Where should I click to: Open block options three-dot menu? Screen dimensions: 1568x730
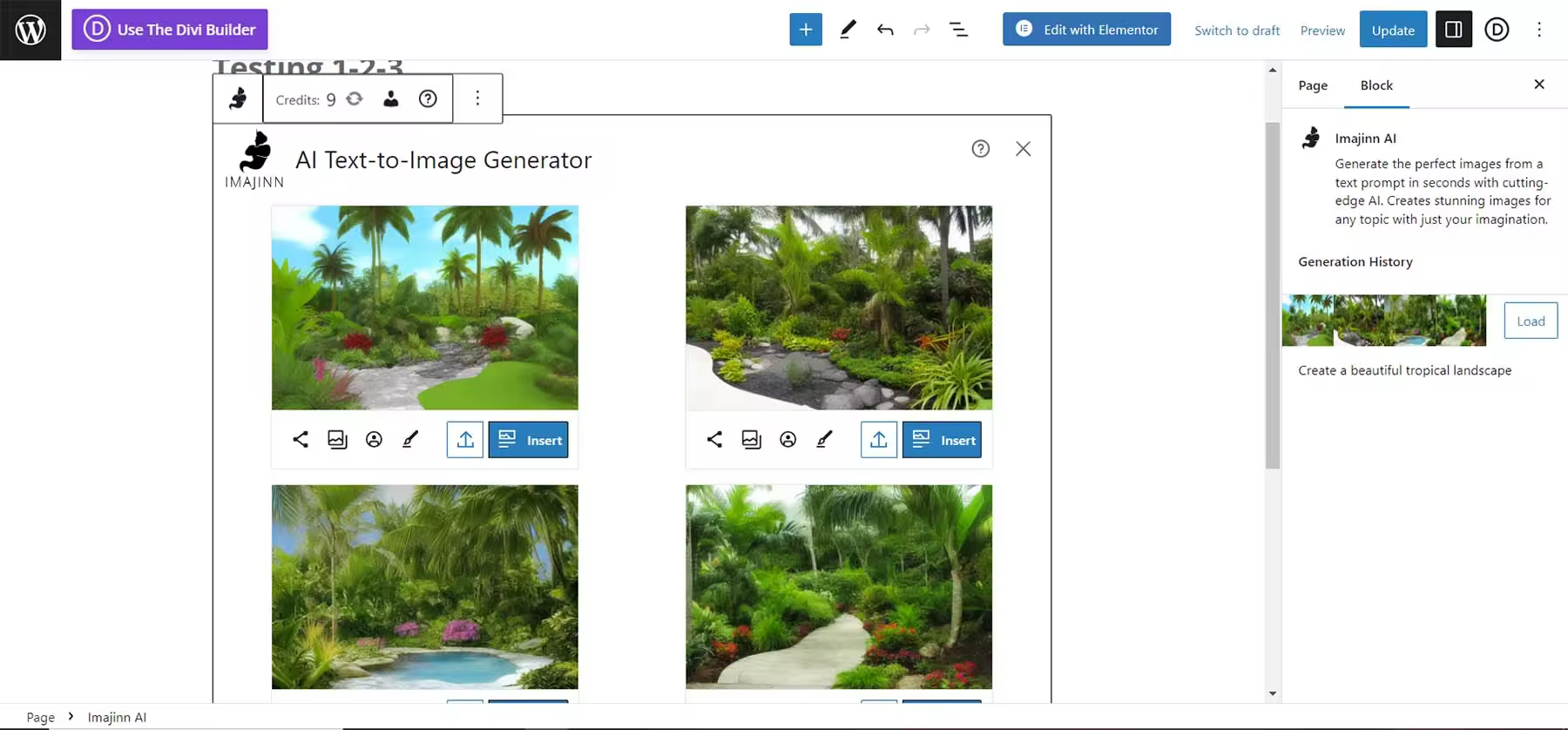click(477, 98)
